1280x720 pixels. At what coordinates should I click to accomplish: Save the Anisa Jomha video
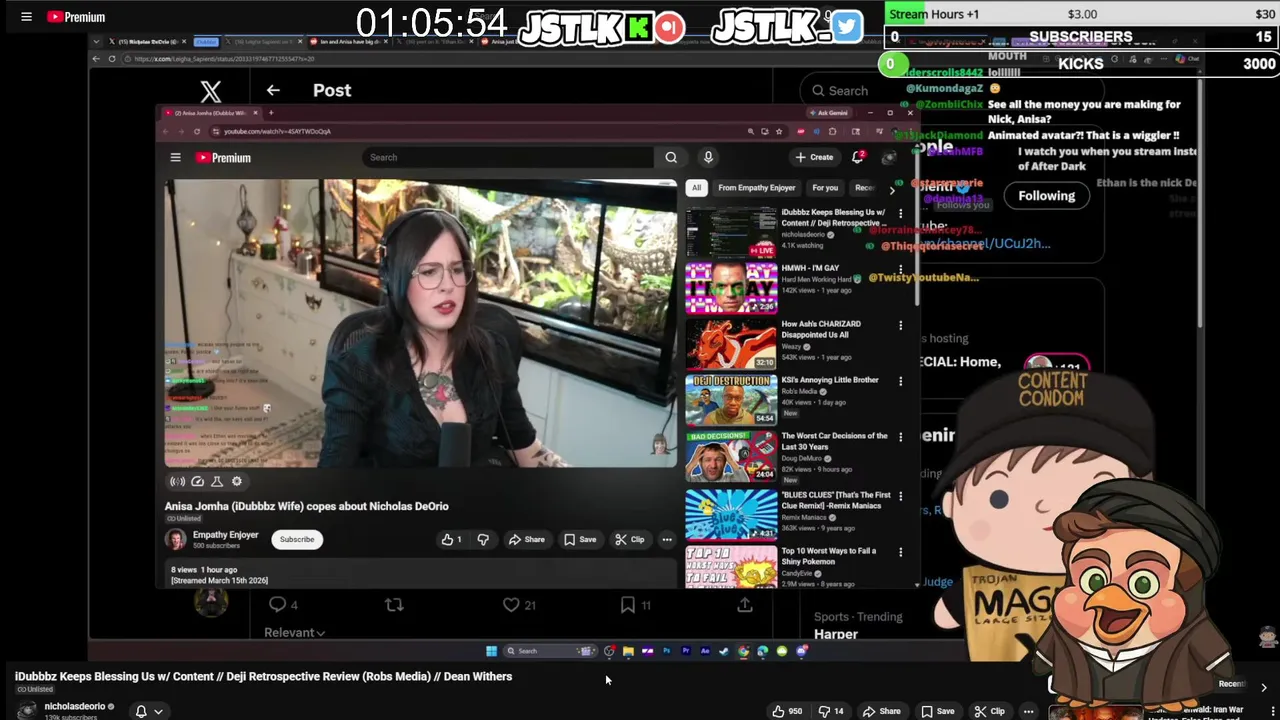(579, 539)
